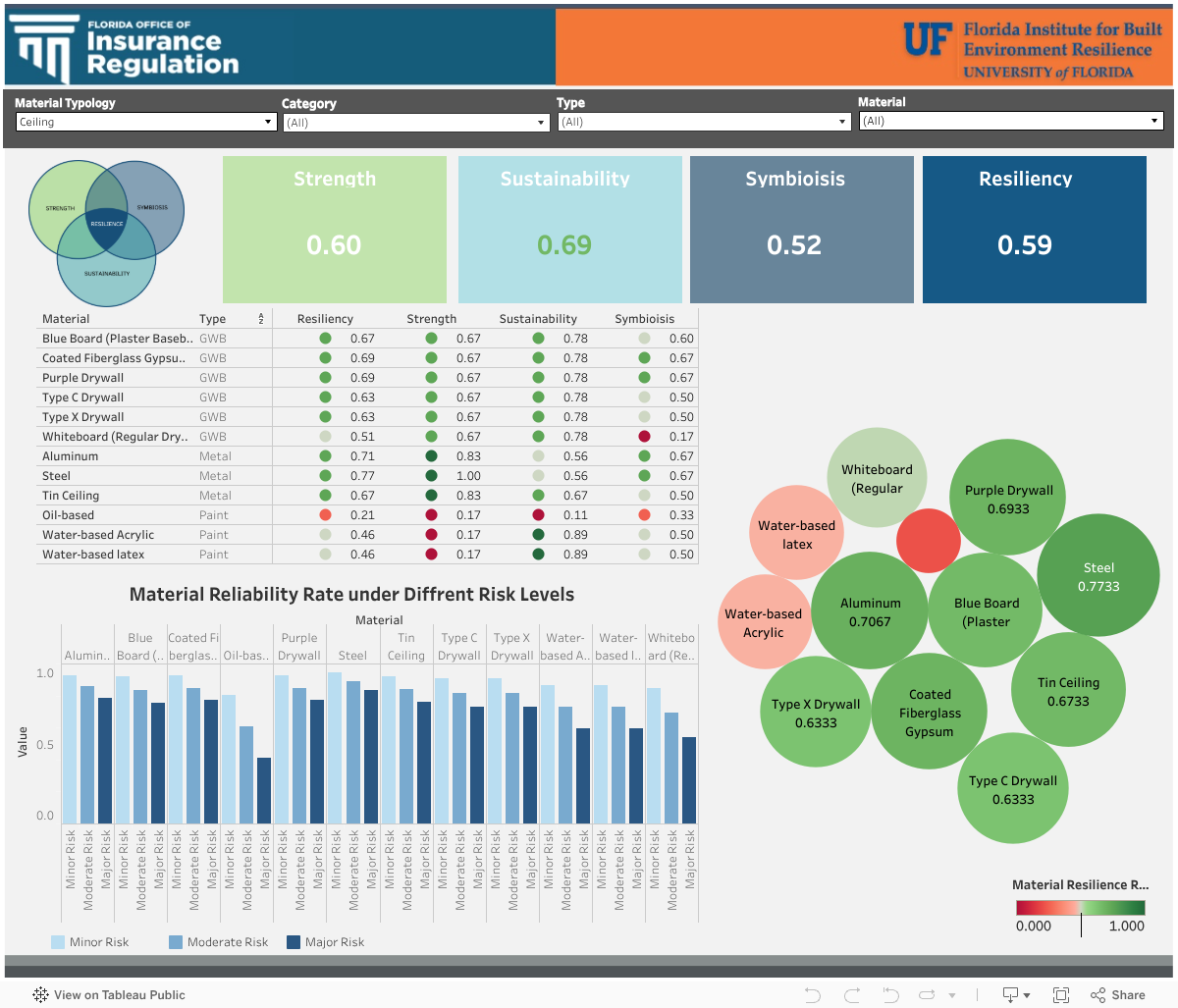Click Oil-based red resiliency dot 0.21

click(325, 515)
